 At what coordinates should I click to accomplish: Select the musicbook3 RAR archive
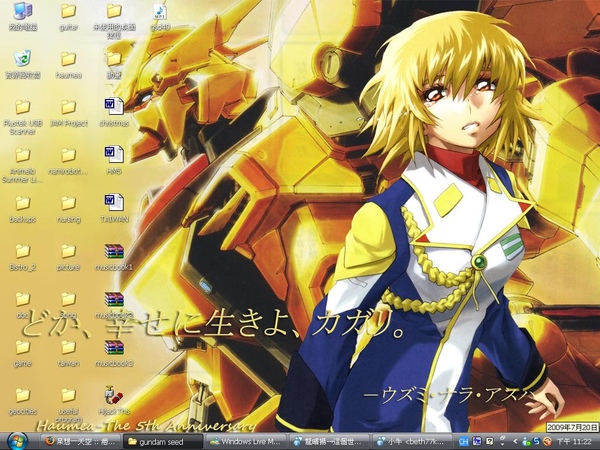click(x=114, y=354)
